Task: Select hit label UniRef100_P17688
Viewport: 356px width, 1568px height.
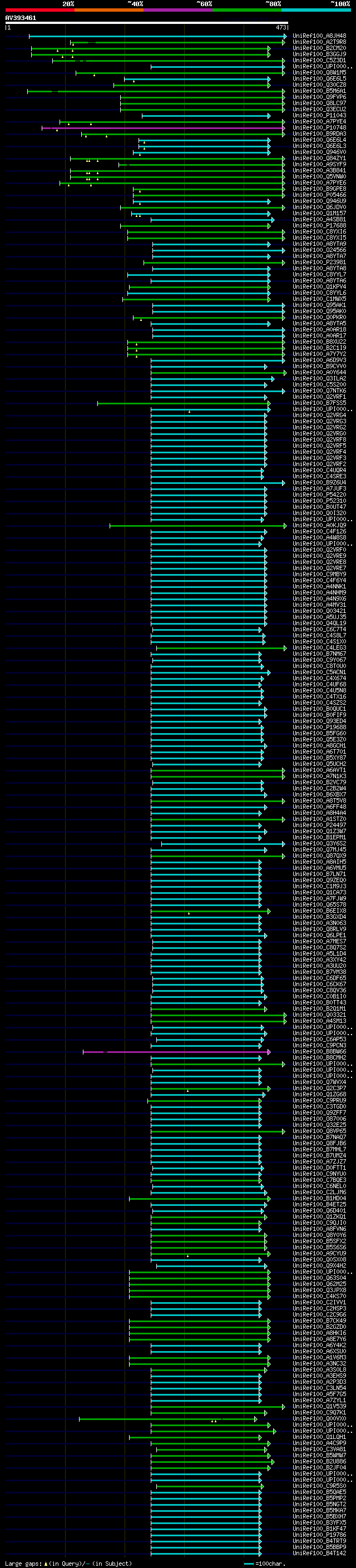Action: click(319, 225)
